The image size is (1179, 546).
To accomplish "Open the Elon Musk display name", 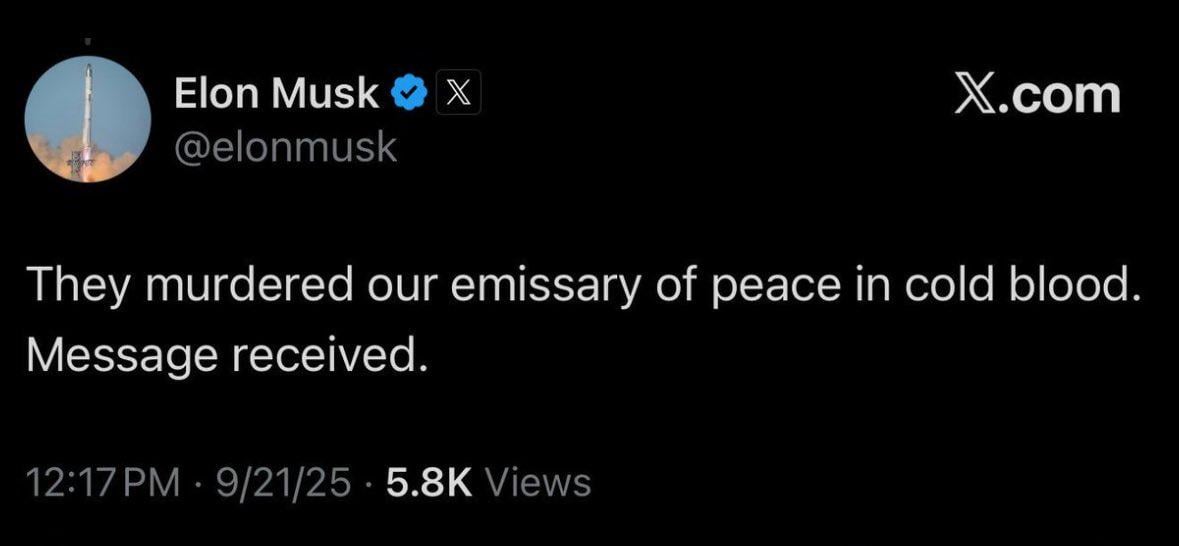I will click(277, 95).
